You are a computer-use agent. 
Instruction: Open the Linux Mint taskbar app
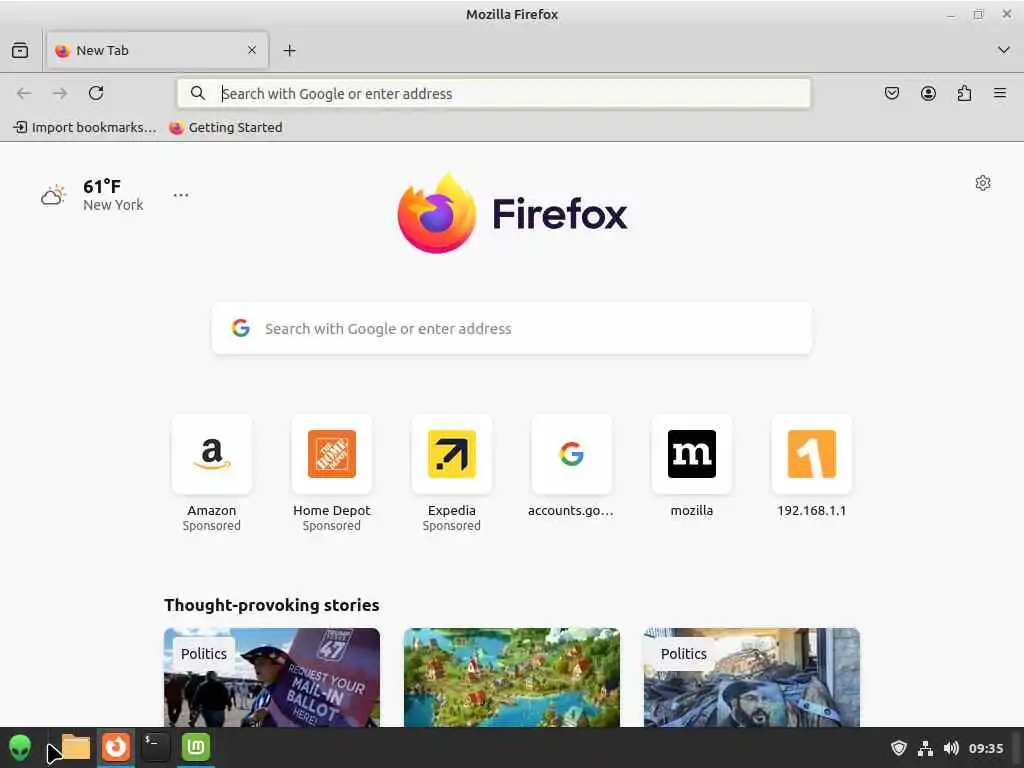coord(196,747)
